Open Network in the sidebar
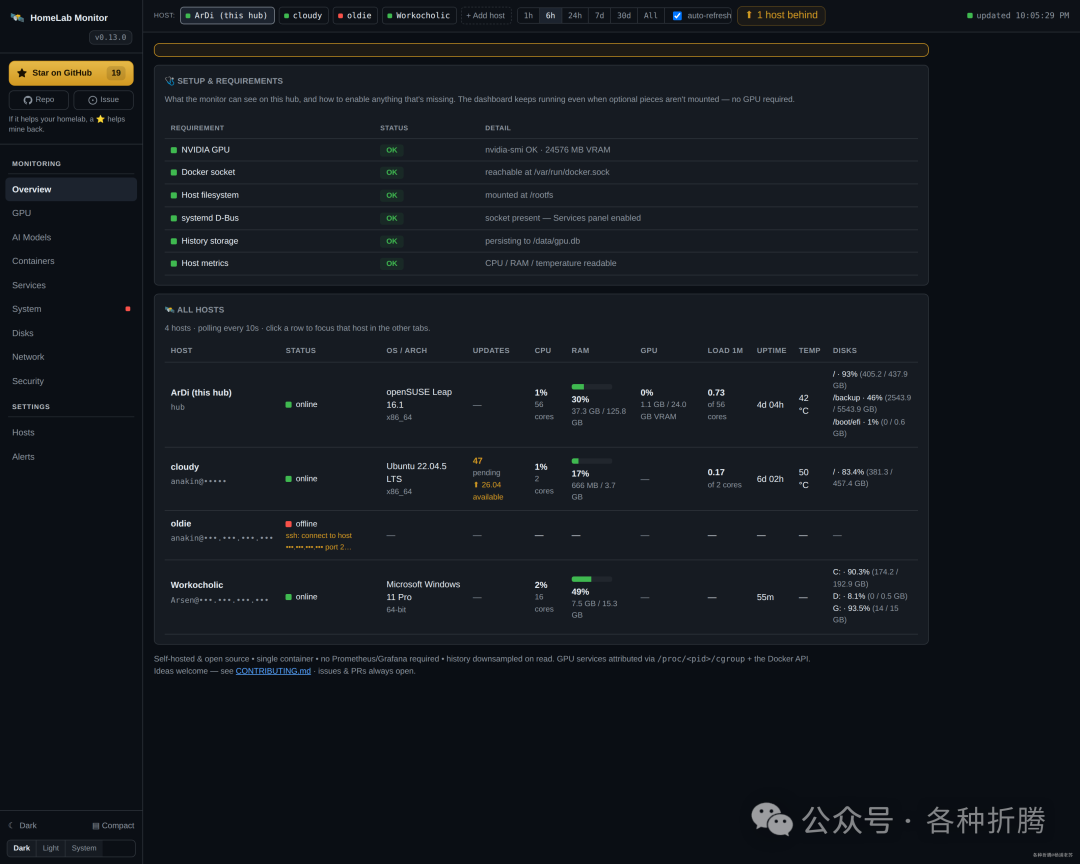The image size is (1080, 864). (71, 357)
